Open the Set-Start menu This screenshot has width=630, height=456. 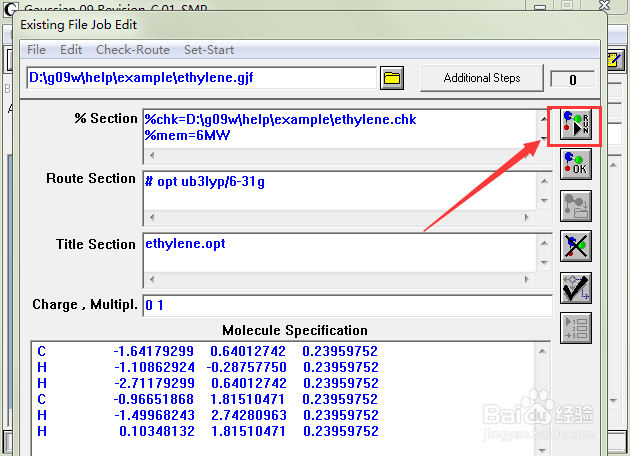209,50
